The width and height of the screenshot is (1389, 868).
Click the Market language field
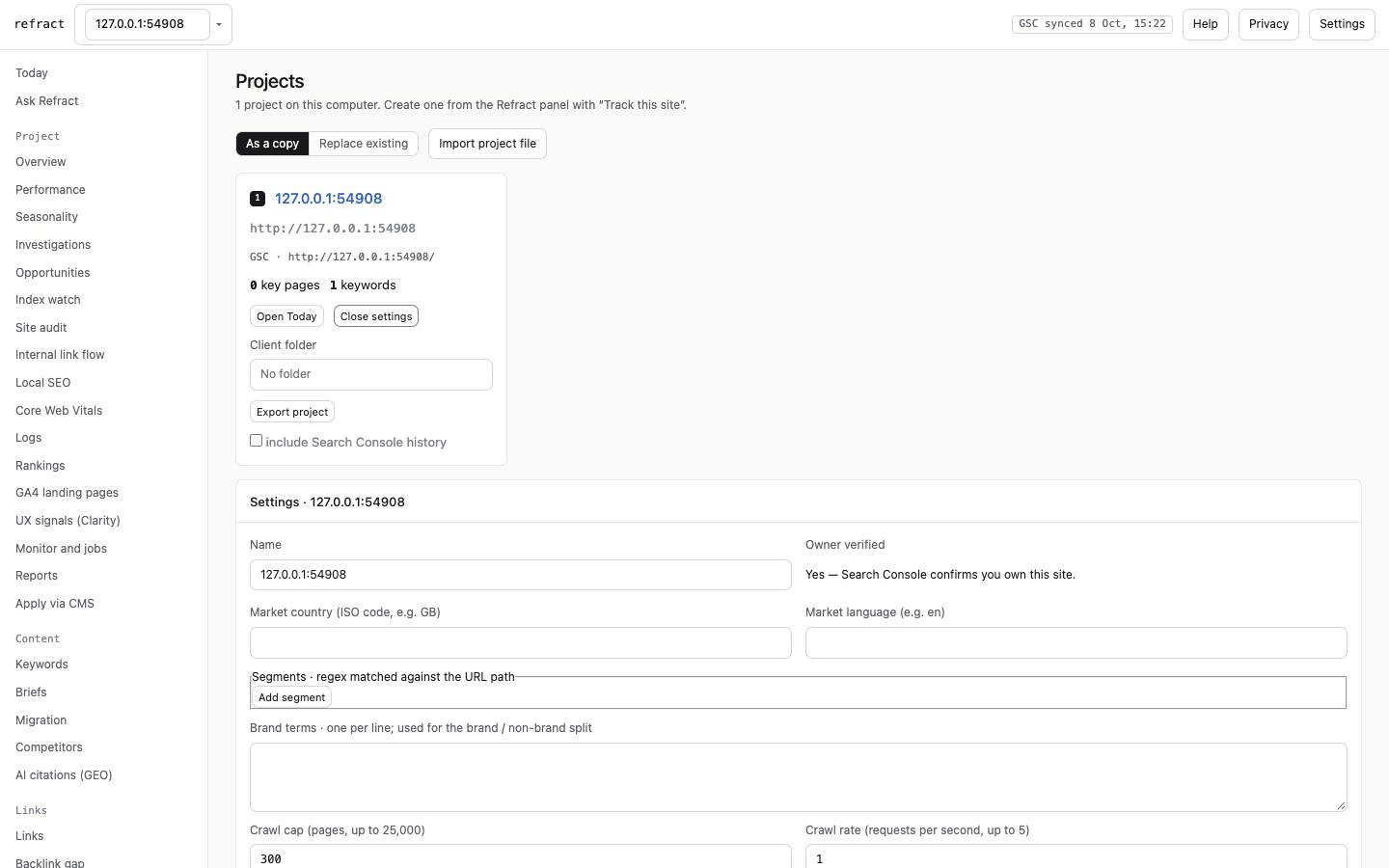click(1076, 643)
